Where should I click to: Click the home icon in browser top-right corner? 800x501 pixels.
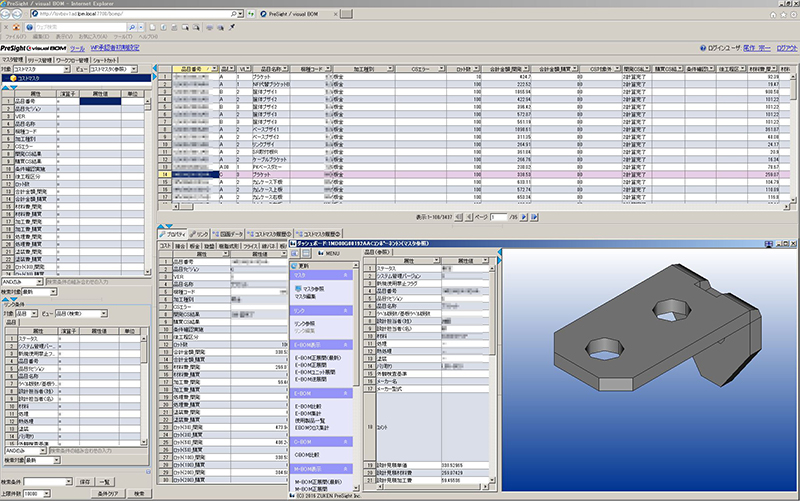pyautogui.click(x=773, y=14)
